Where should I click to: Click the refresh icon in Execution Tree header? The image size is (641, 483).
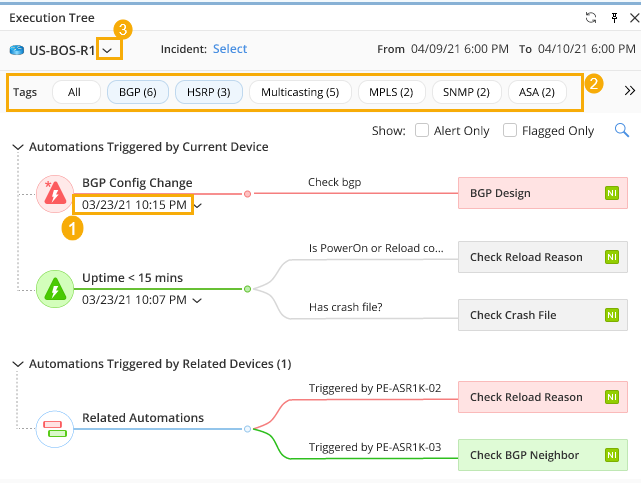590,17
